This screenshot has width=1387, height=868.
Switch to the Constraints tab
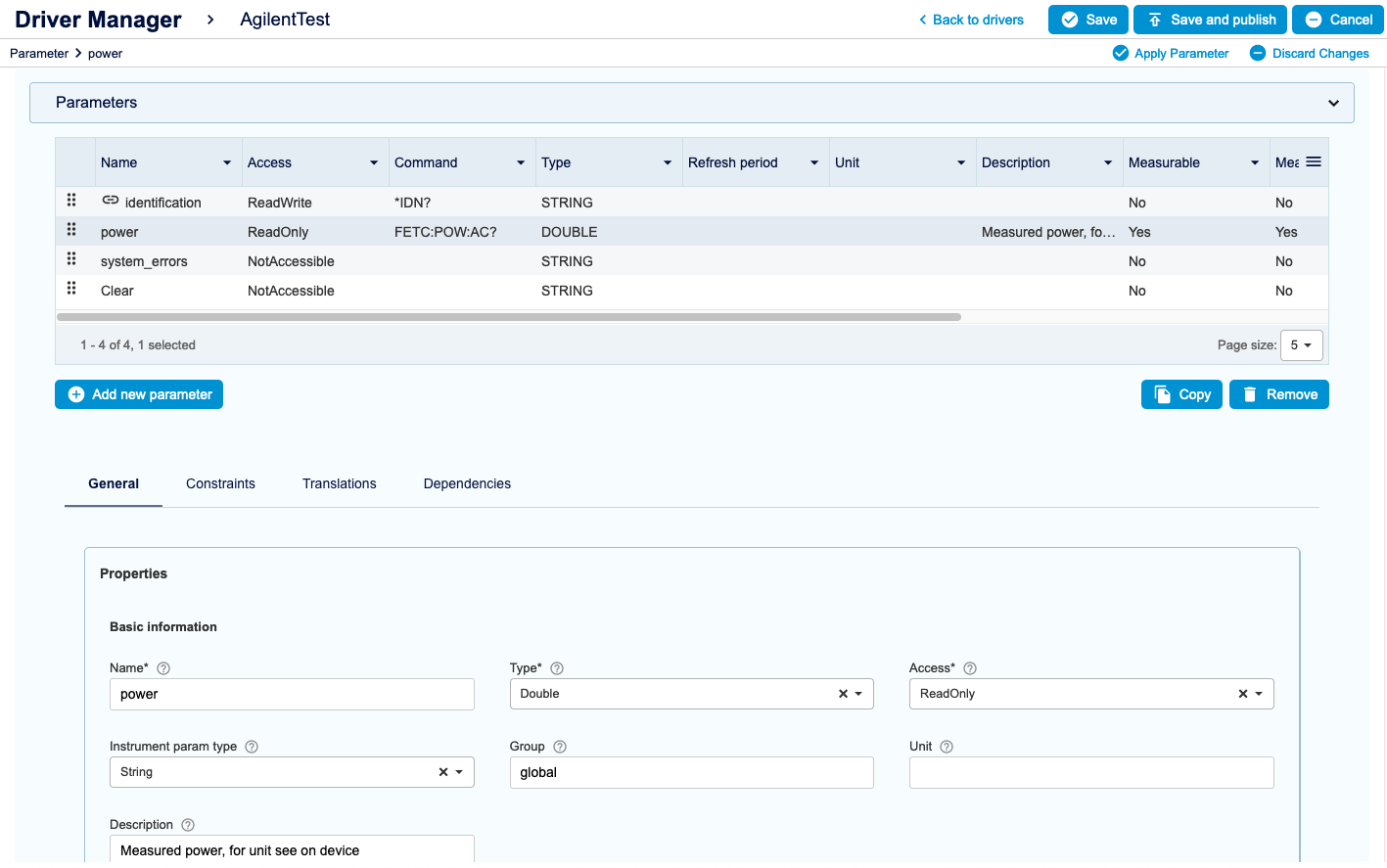coord(220,483)
